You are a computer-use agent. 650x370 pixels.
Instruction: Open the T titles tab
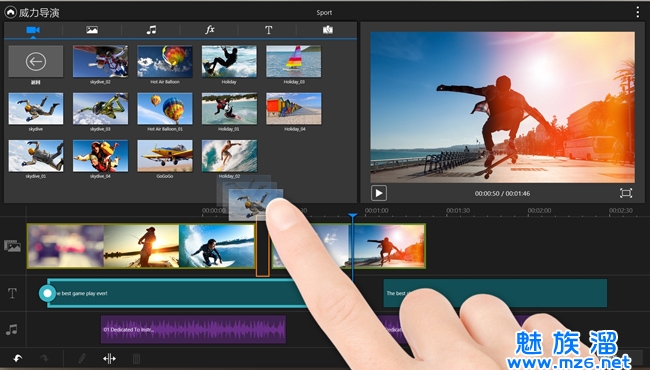click(269, 30)
